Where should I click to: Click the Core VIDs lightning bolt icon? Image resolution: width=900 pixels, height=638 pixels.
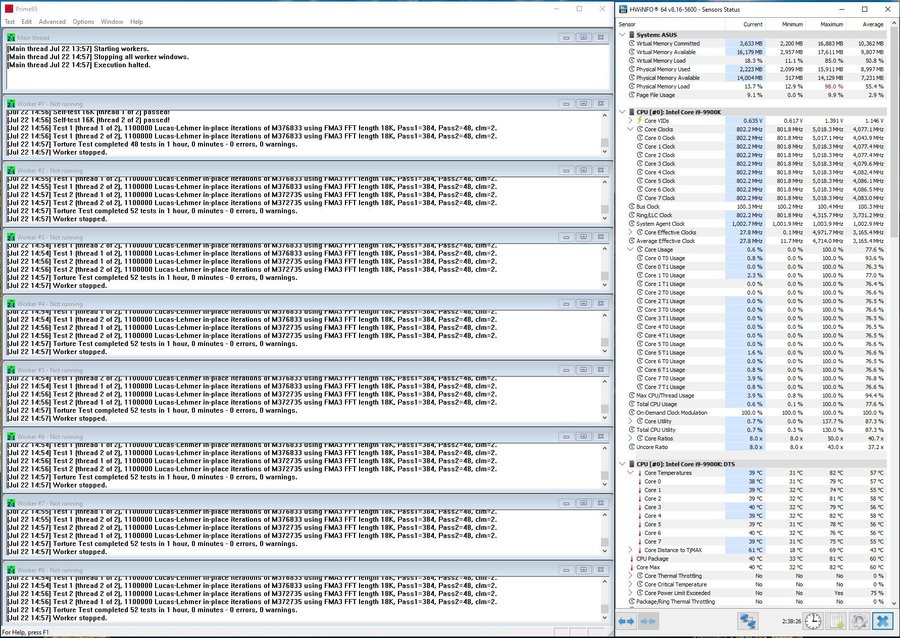tap(639, 120)
